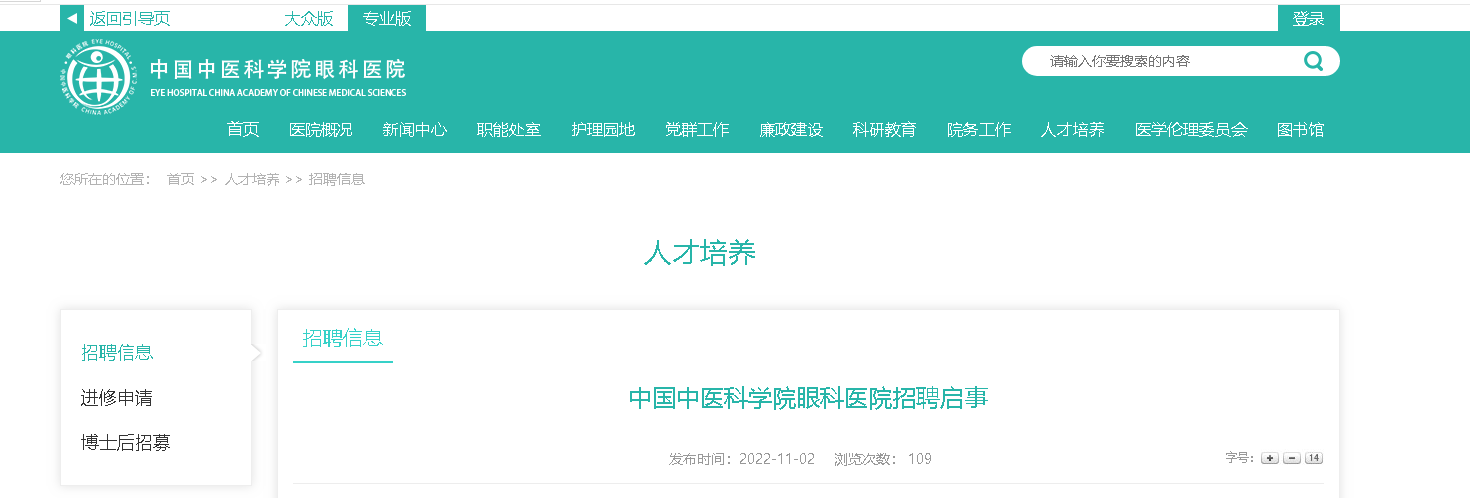Screen dimensions: 1470x498
Task: Open 医学伦理委员会 menu item
Action: pyautogui.click(x=1191, y=130)
